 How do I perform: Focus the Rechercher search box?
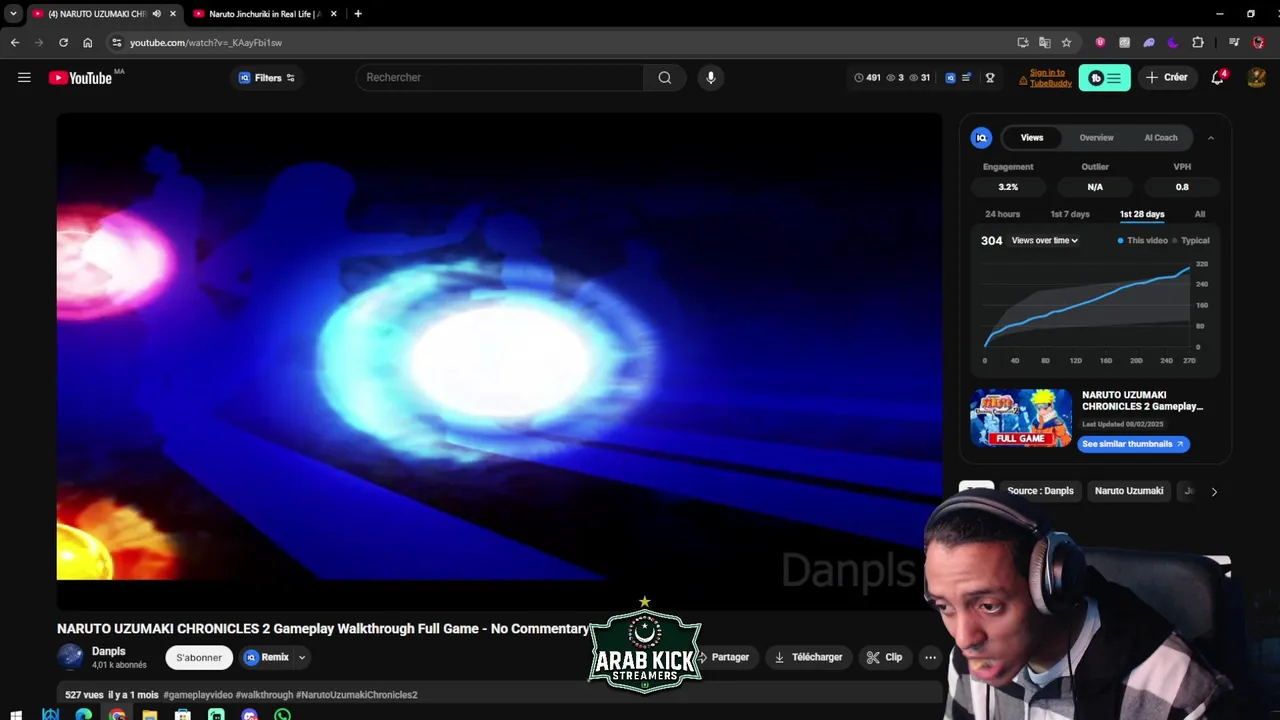click(x=500, y=77)
